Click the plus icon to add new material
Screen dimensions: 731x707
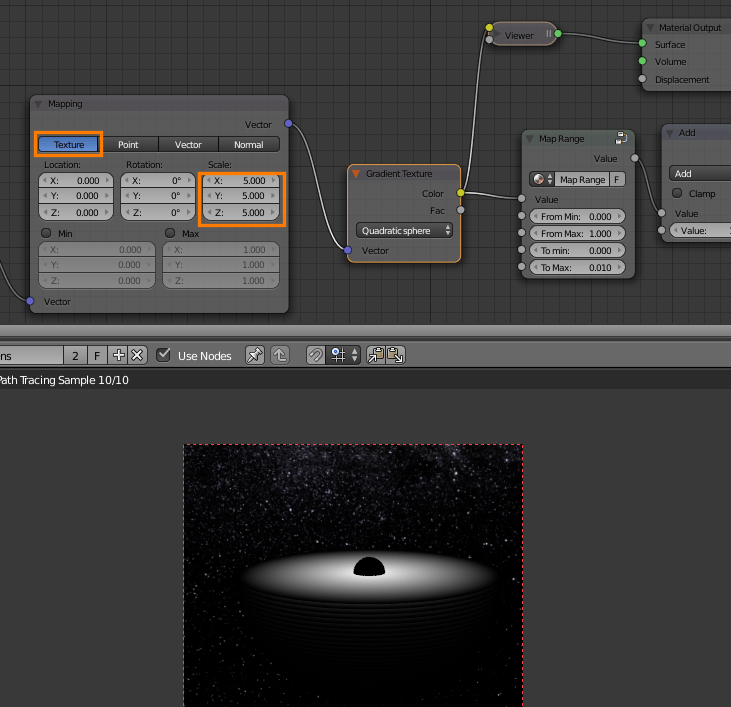click(x=119, y=355)
